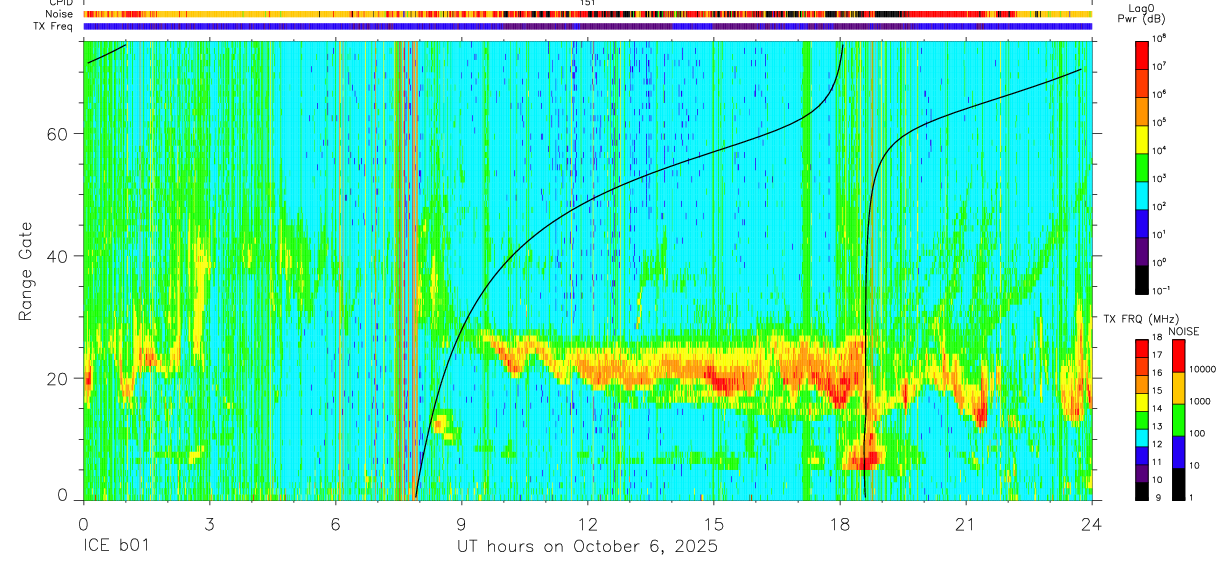Image resolution: width=1228 pixels, height=567 pixels.
Task: Pick the black segment of TX FRQ color bar
Action: [1142, 492]
